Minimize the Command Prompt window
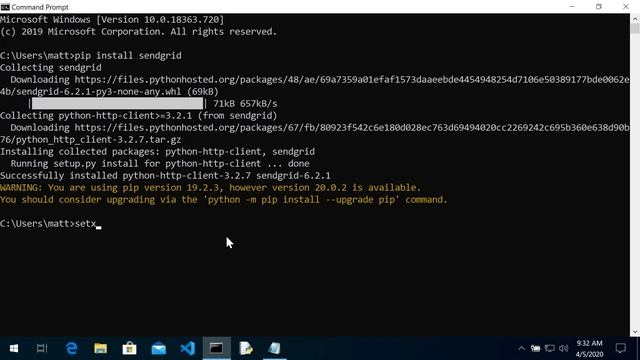 coord(571,7)
